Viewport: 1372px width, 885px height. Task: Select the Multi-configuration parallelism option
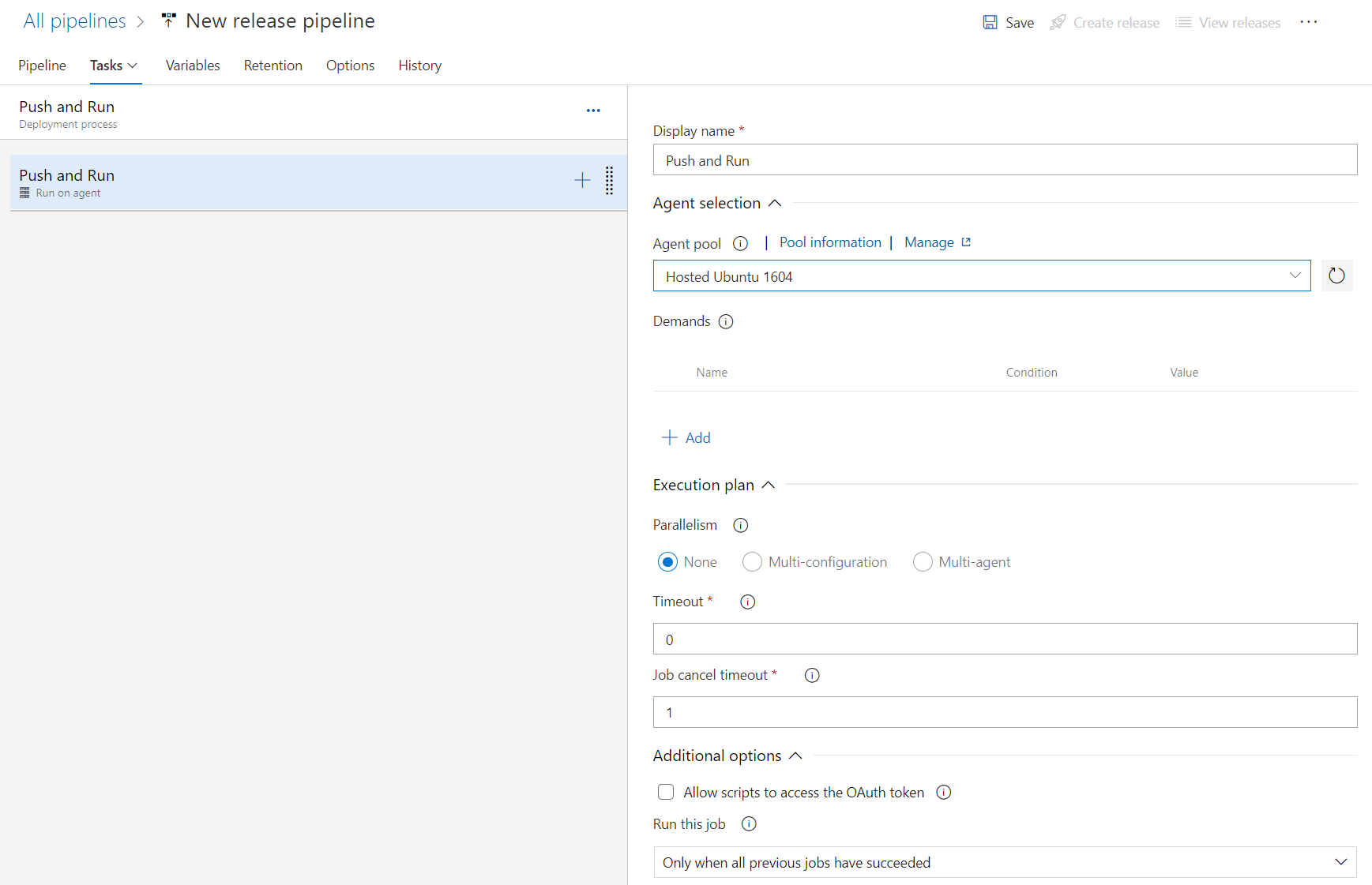[752, 561]
